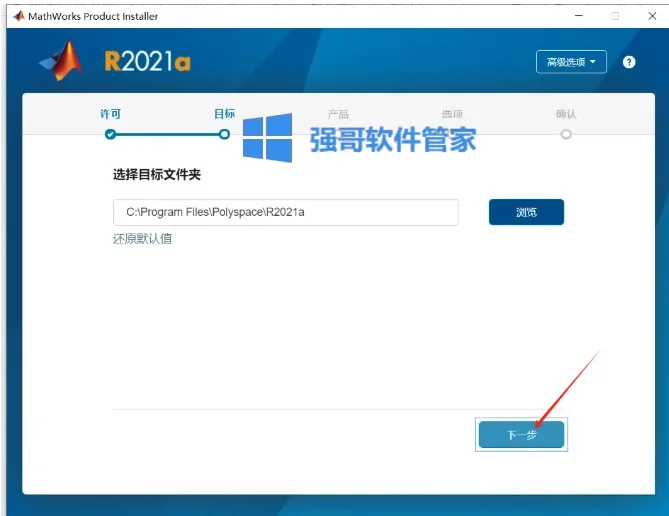Select the 许可 step
This screenshot has height=516, width=669.
pyautogui.click(x=111, y=114)
